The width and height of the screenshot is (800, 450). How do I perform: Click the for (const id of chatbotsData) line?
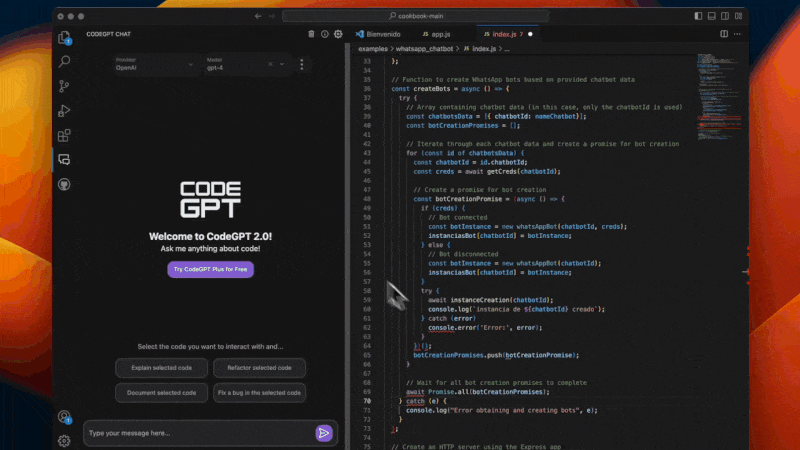465,153
